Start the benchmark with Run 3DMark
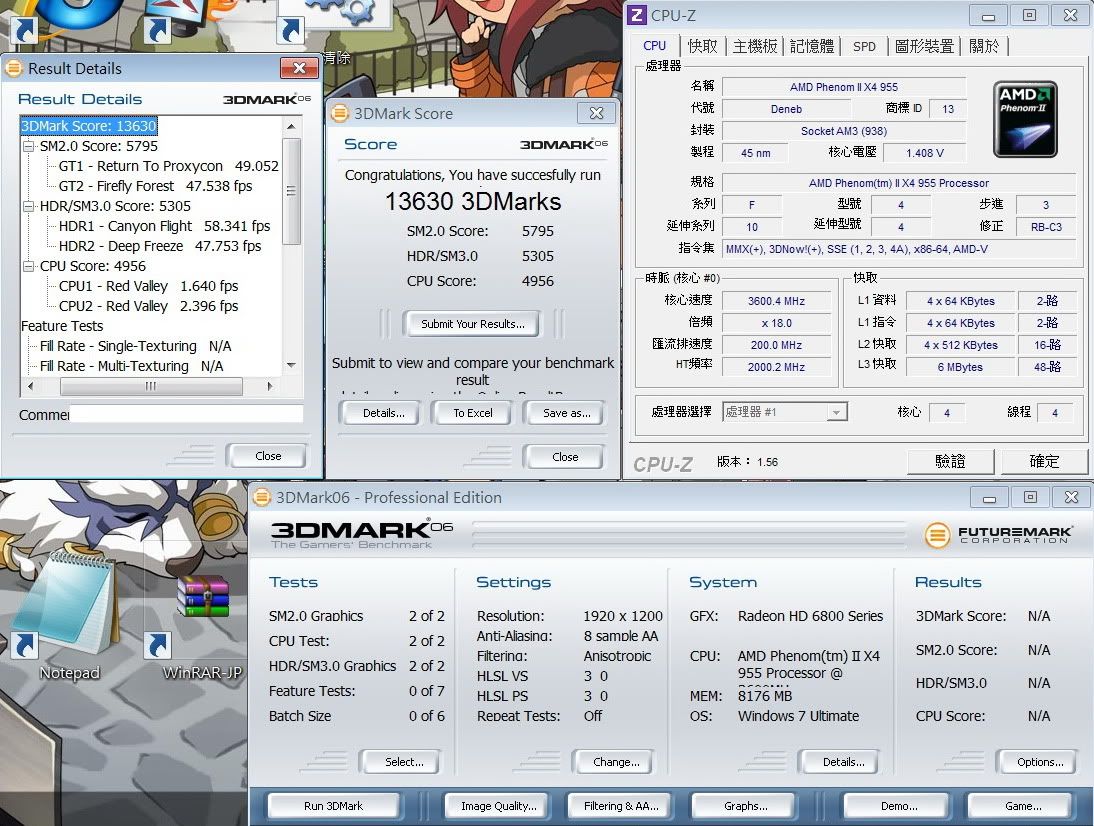The image size is (1094, 826). (x=334, y=806)
